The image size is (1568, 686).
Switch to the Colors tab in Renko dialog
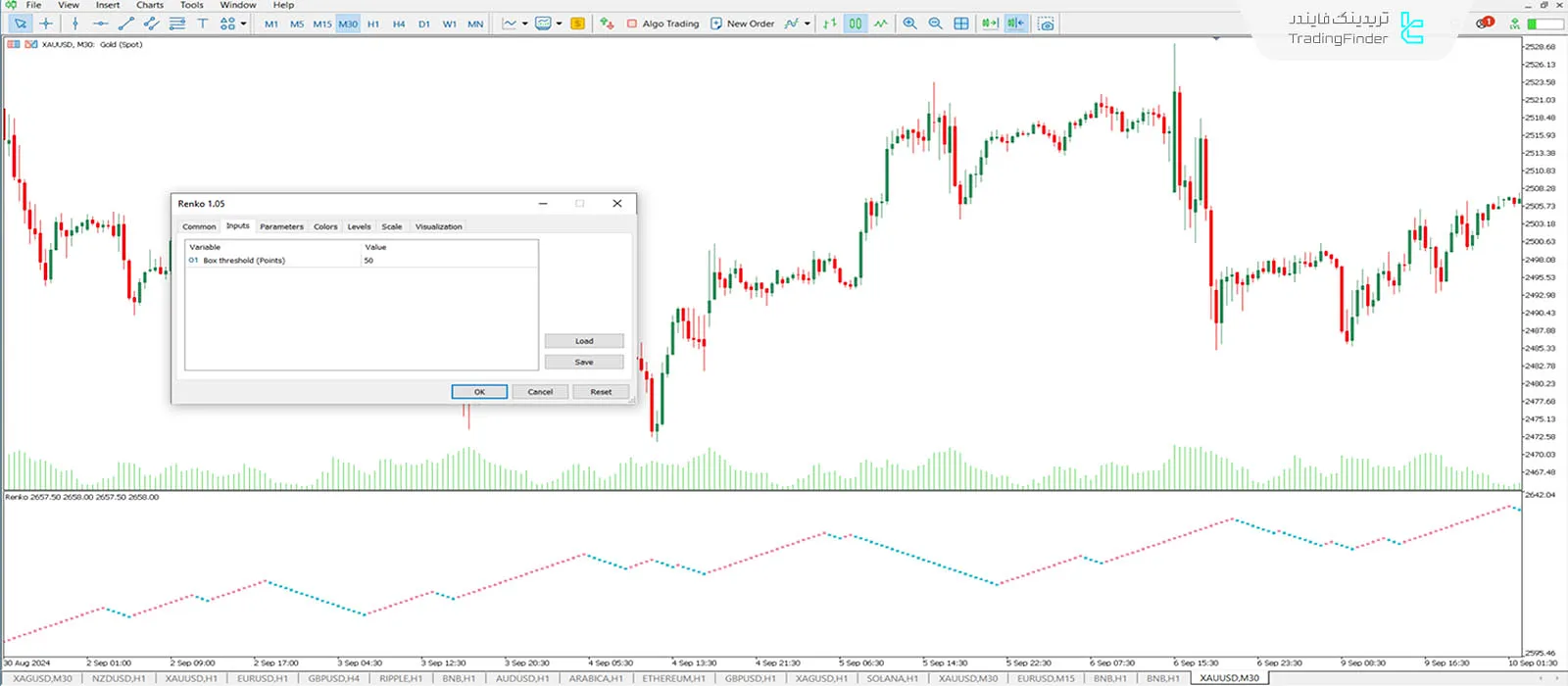[325, 226]
